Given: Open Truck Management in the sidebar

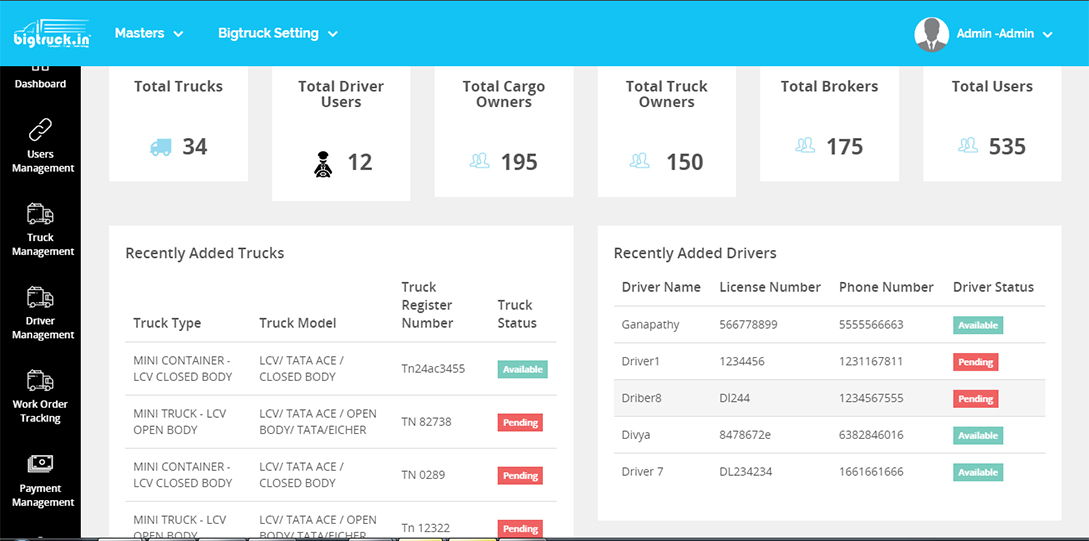Looking at the screenshot, I should [41, 230].
